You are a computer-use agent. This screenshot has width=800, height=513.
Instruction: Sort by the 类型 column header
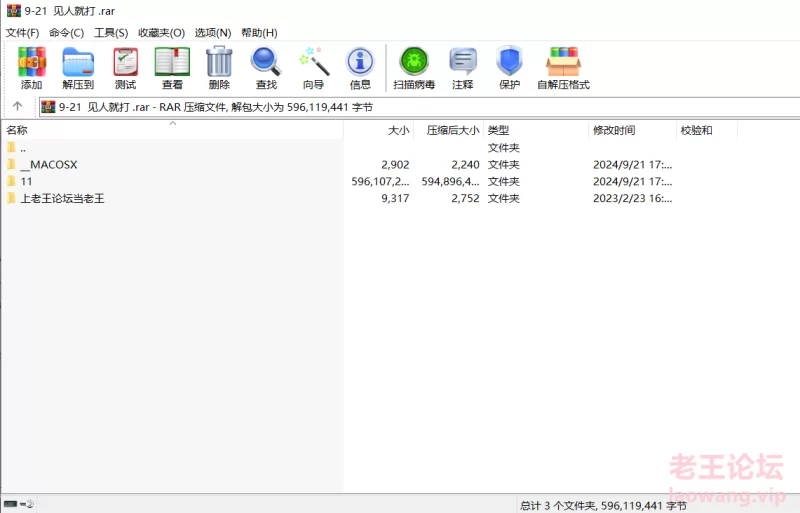click(x=536, y=130)
